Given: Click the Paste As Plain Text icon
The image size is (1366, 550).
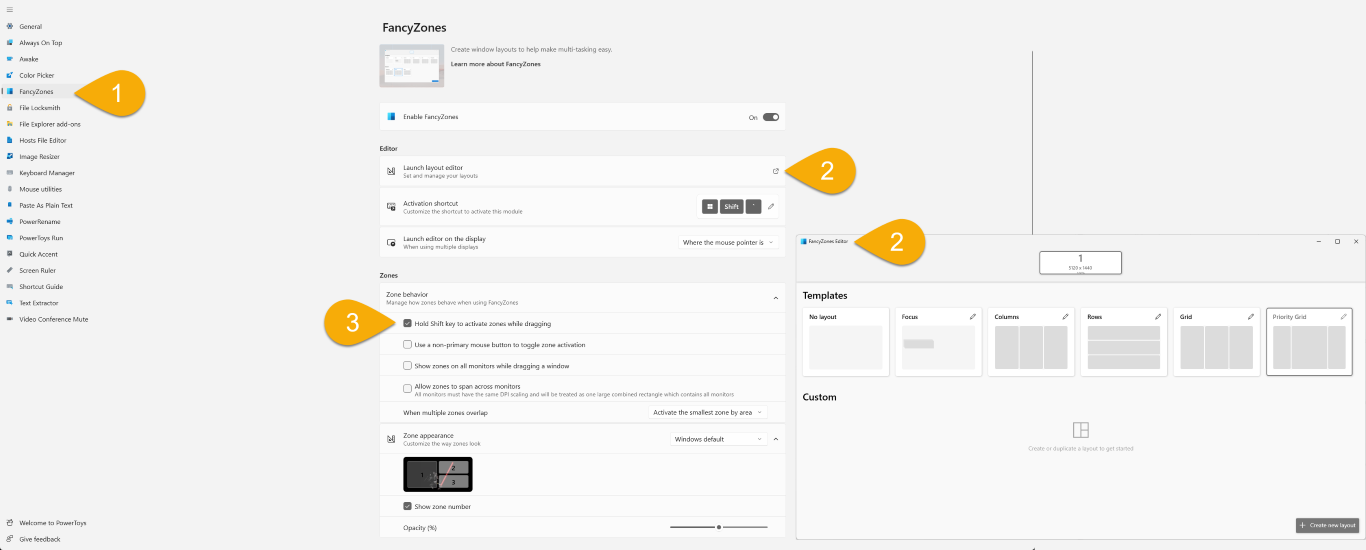Looking at the screenshot, I should 9,205.
